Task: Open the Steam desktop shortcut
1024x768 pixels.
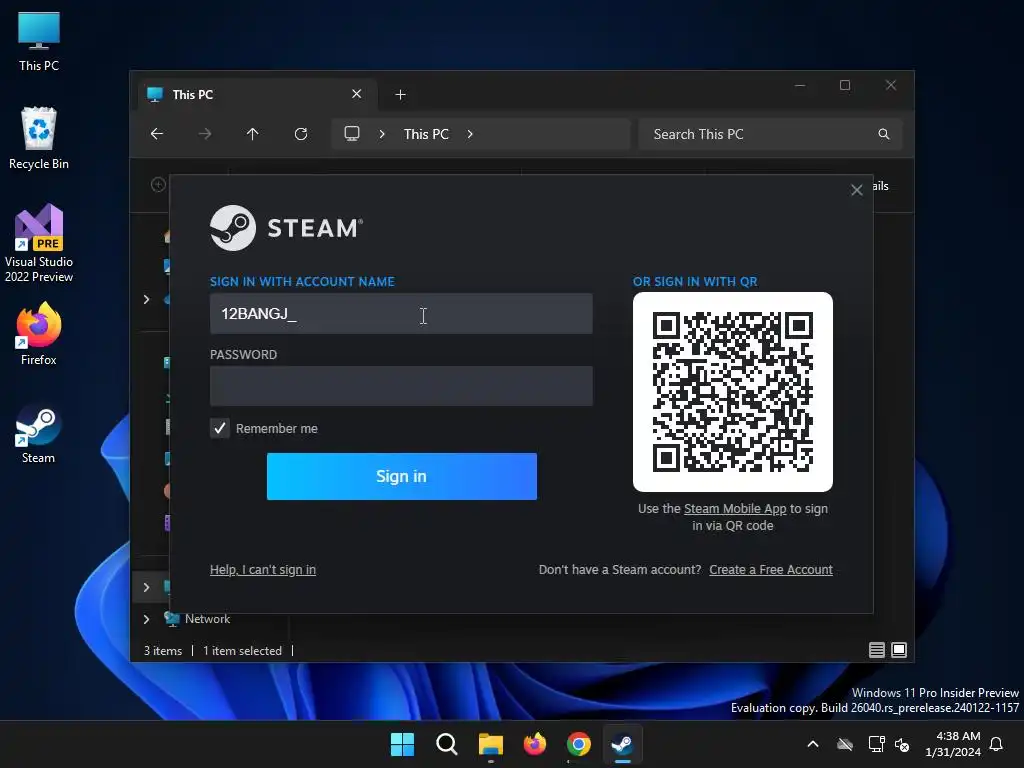Action: pos(39,434)
